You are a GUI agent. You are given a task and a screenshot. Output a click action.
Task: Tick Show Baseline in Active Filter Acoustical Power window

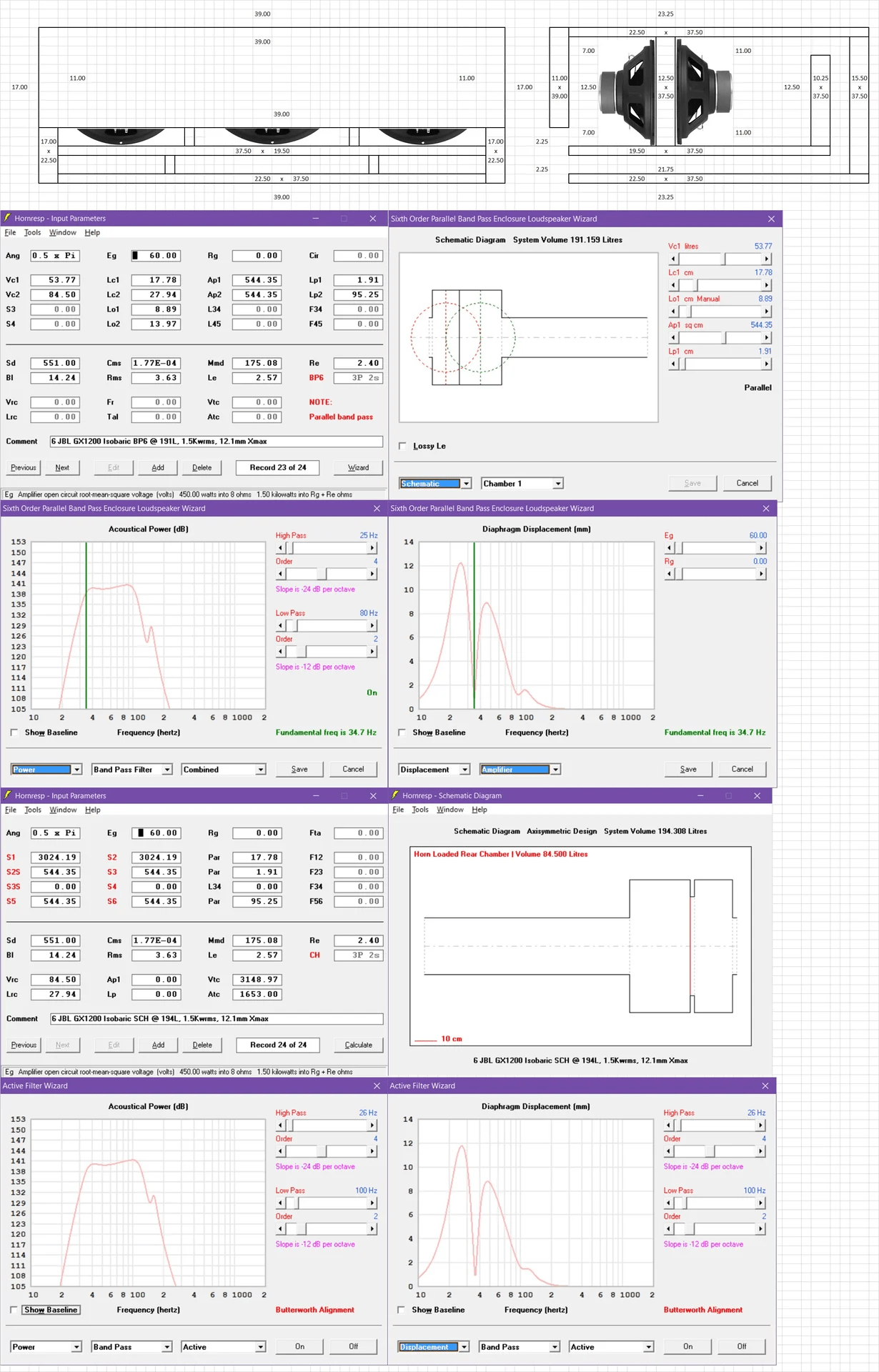(x=14, y=1310)
